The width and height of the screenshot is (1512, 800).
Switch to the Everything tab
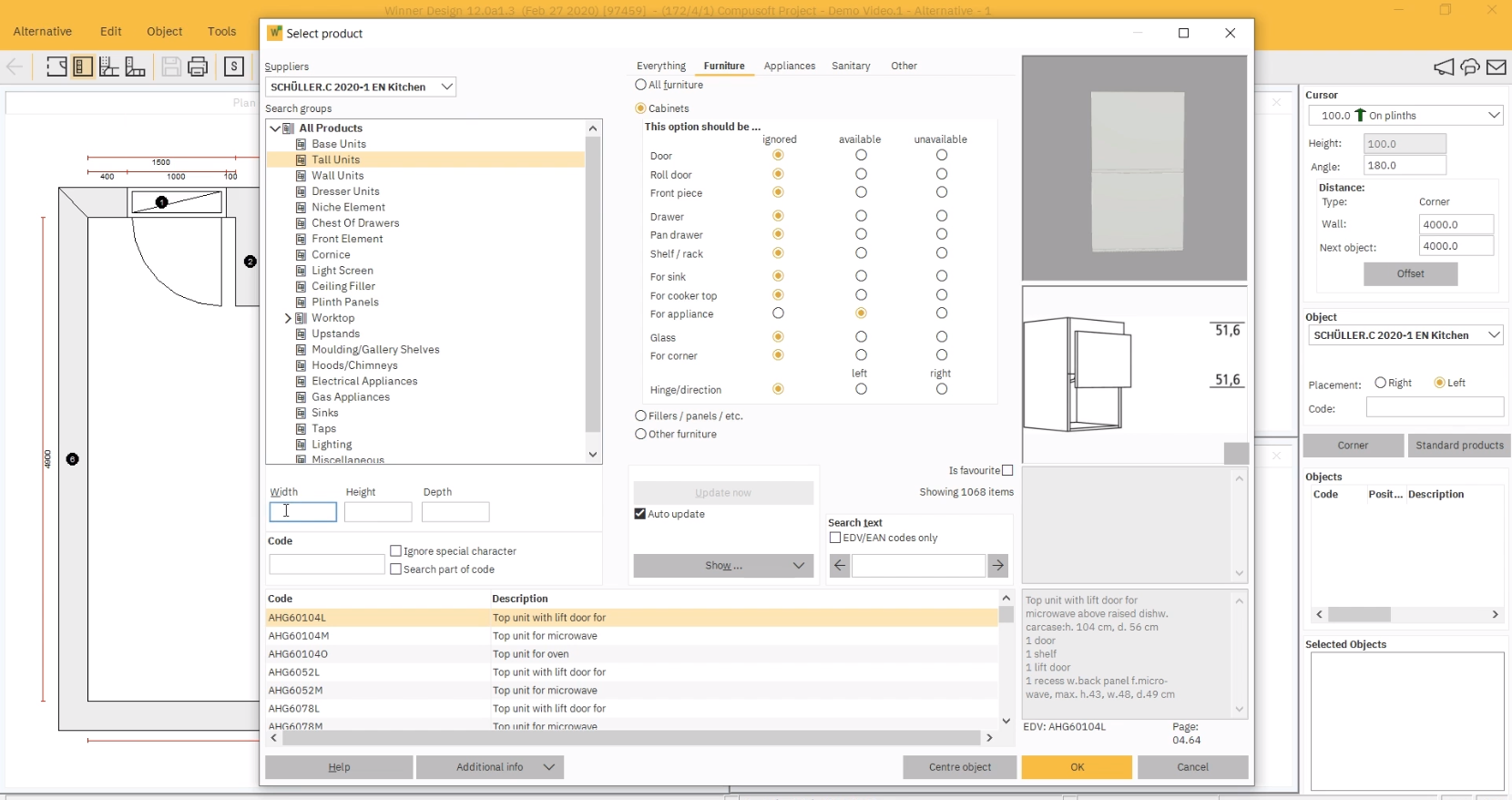point(661,66)
